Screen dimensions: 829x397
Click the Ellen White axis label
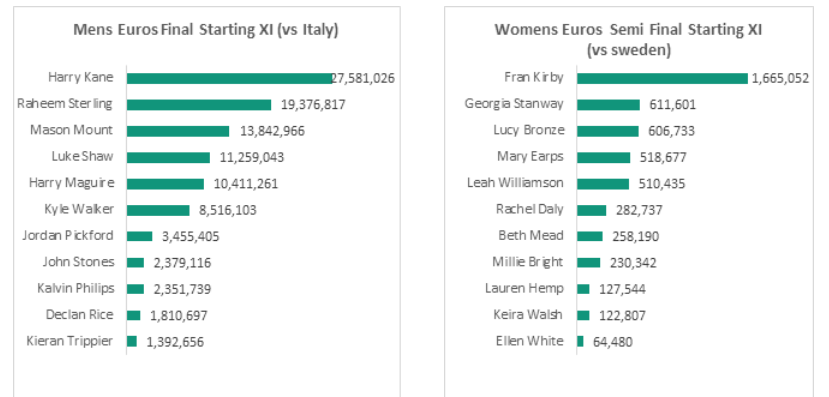[530, 341]
